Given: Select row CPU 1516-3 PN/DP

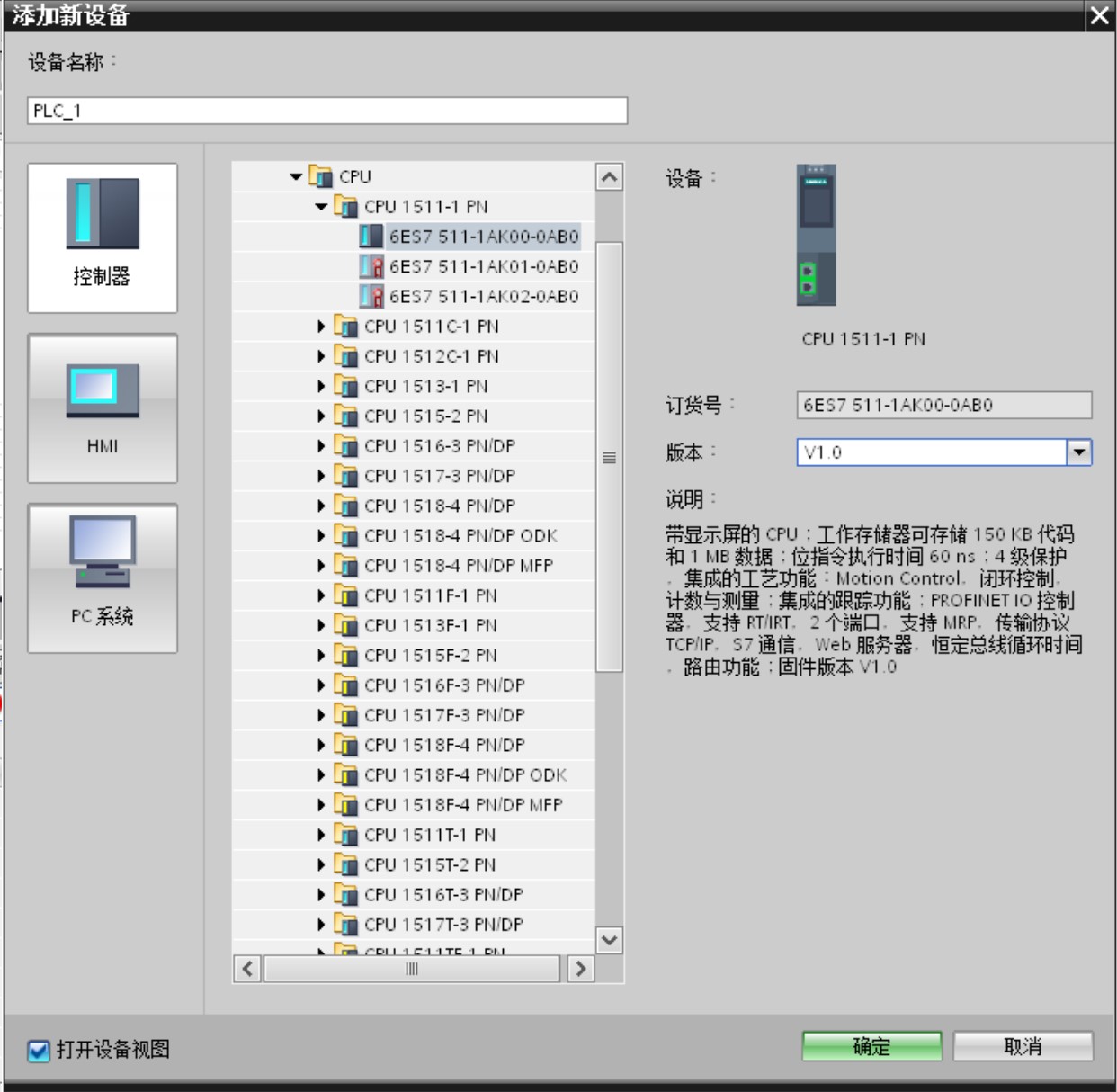Looking at the screenshot, I should (x=414, y=445).
